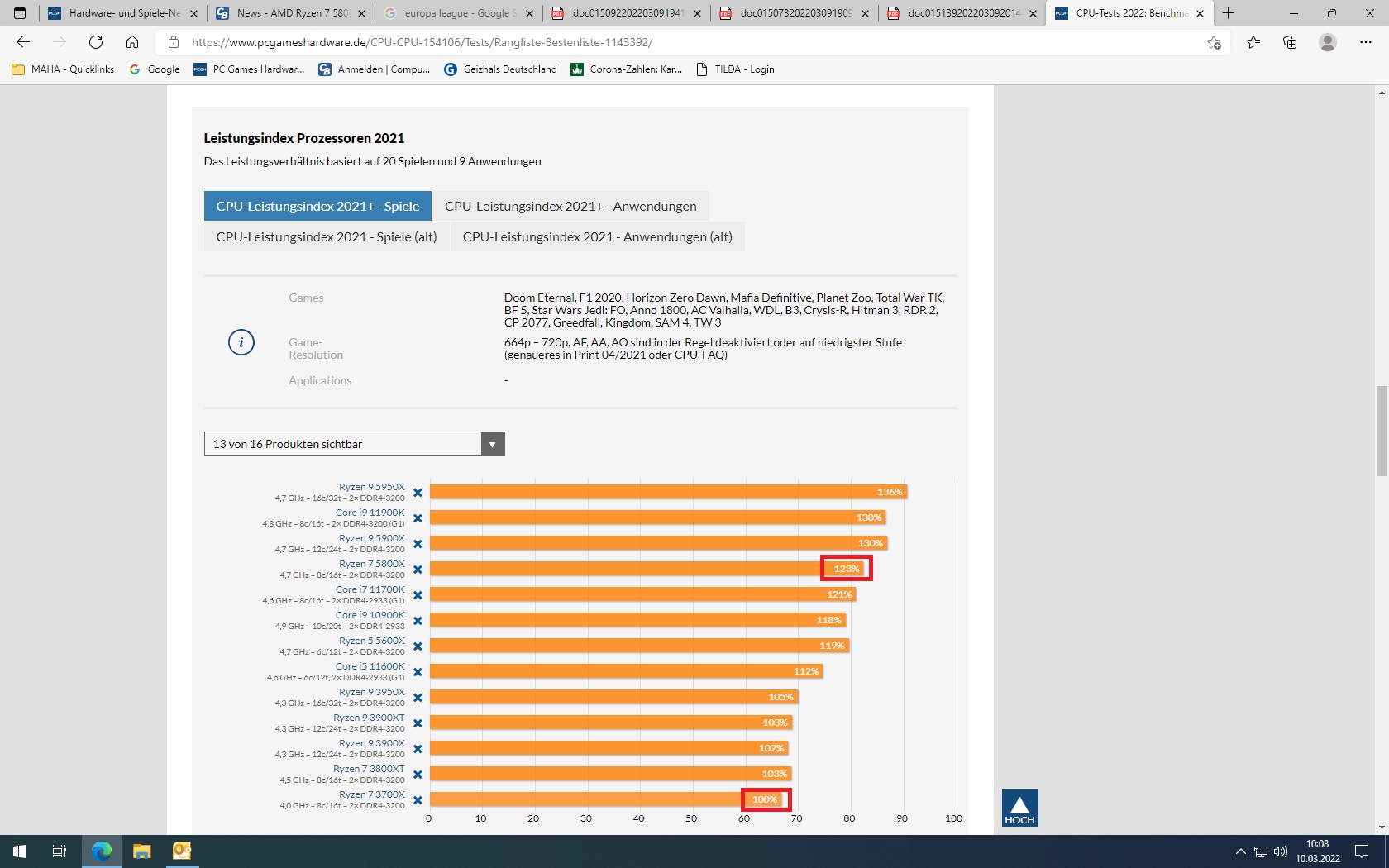Viewport: 1389px width, 868px height.
Task: Open Ryzen 7 3700X product link
Action: [x=372, y=794]
